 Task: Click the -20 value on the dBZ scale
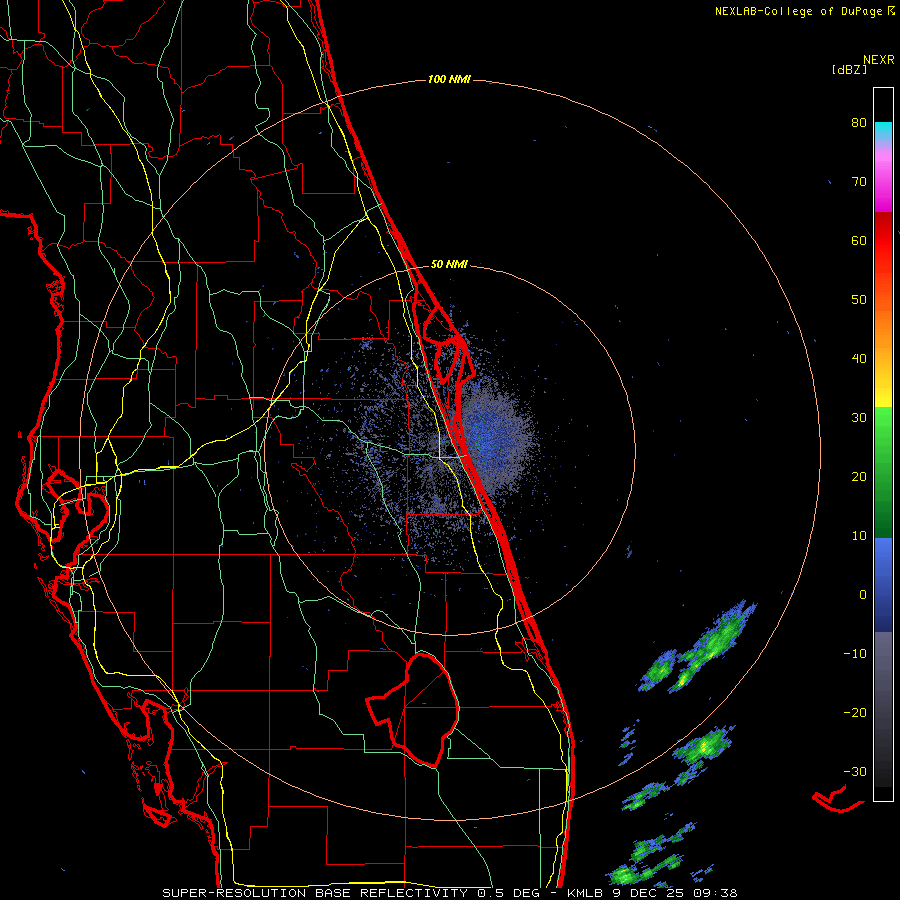(855, 713)
